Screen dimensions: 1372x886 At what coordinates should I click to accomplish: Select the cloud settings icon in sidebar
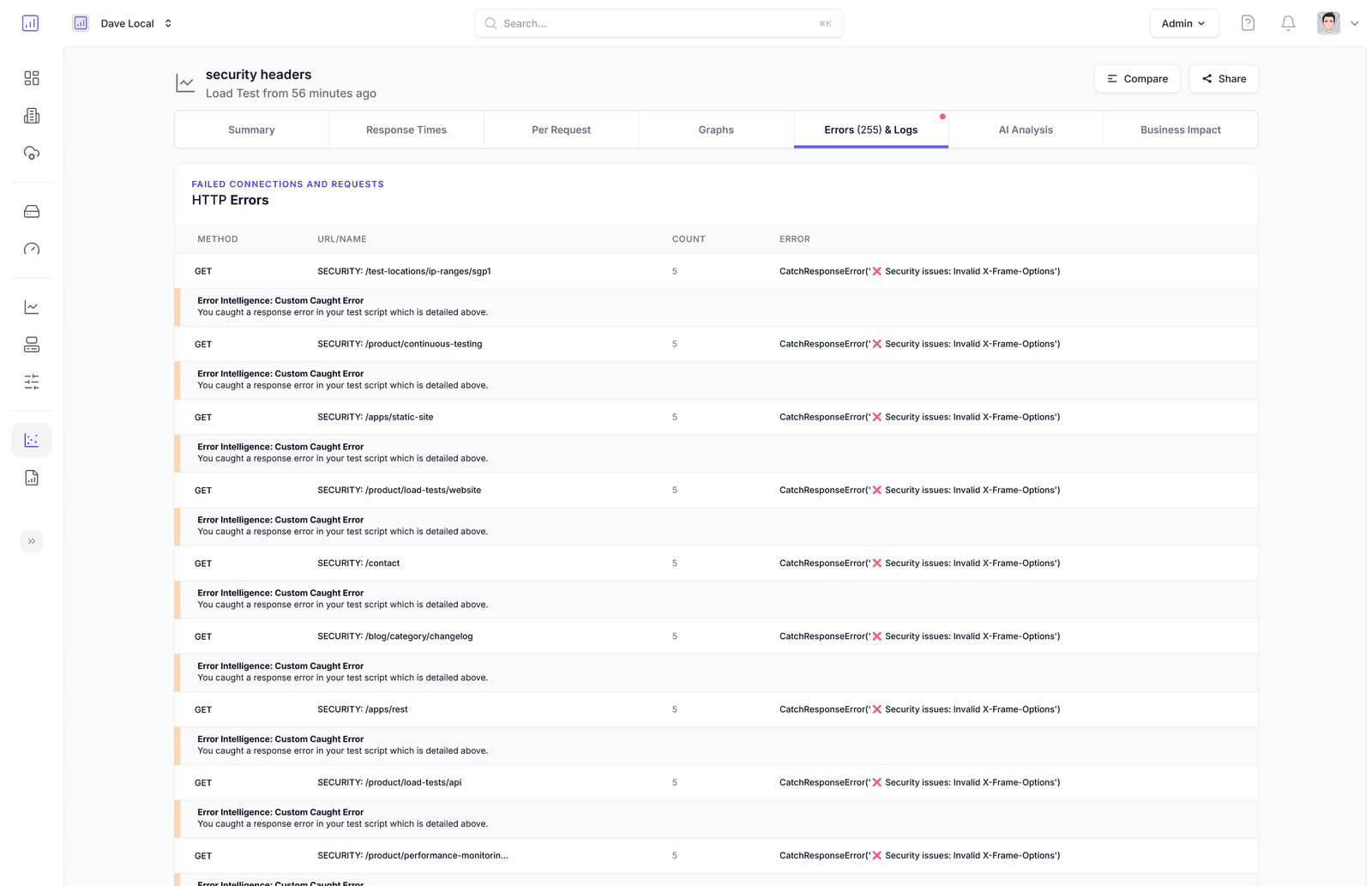tap(31, 153)
